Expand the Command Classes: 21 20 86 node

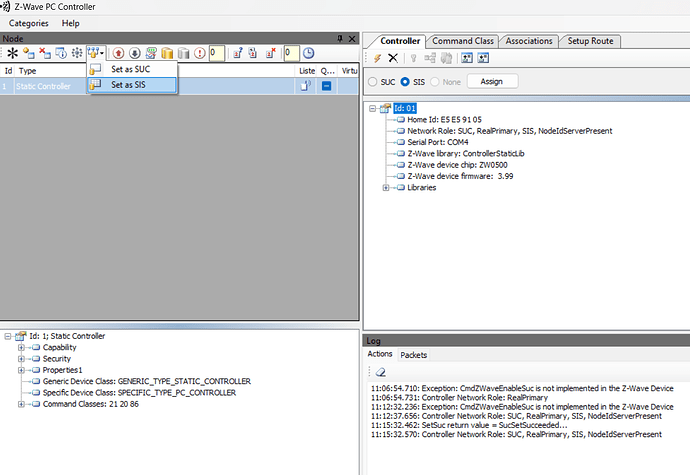[21, 404]
